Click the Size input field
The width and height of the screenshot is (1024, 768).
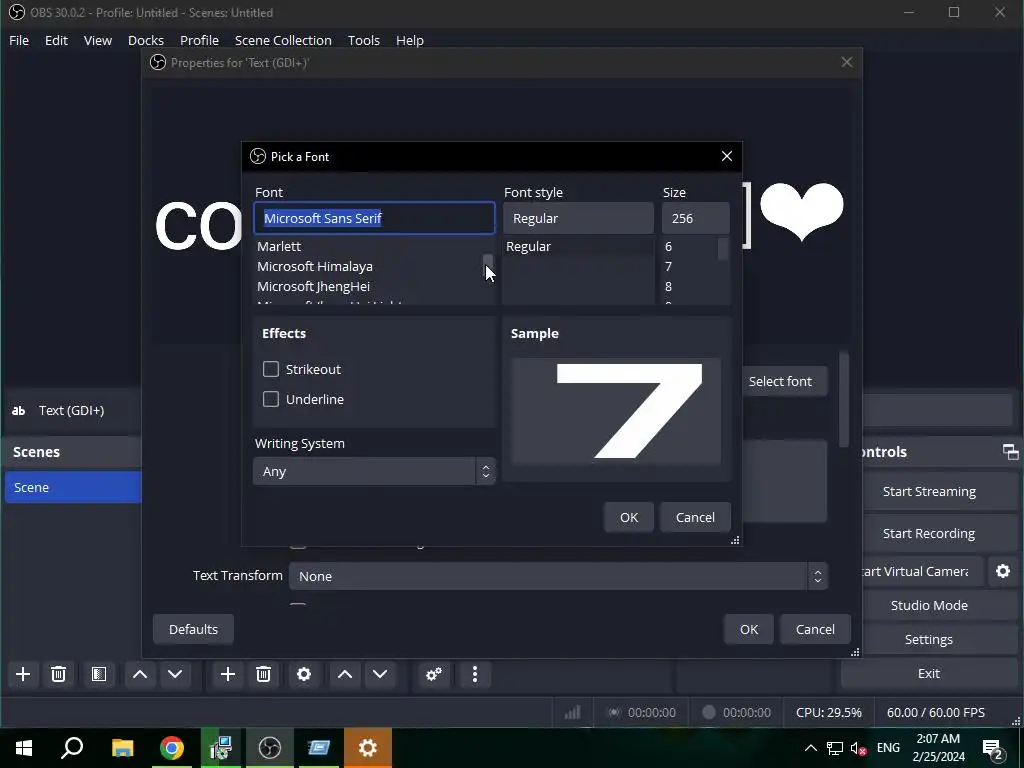(x=696, y=218)
